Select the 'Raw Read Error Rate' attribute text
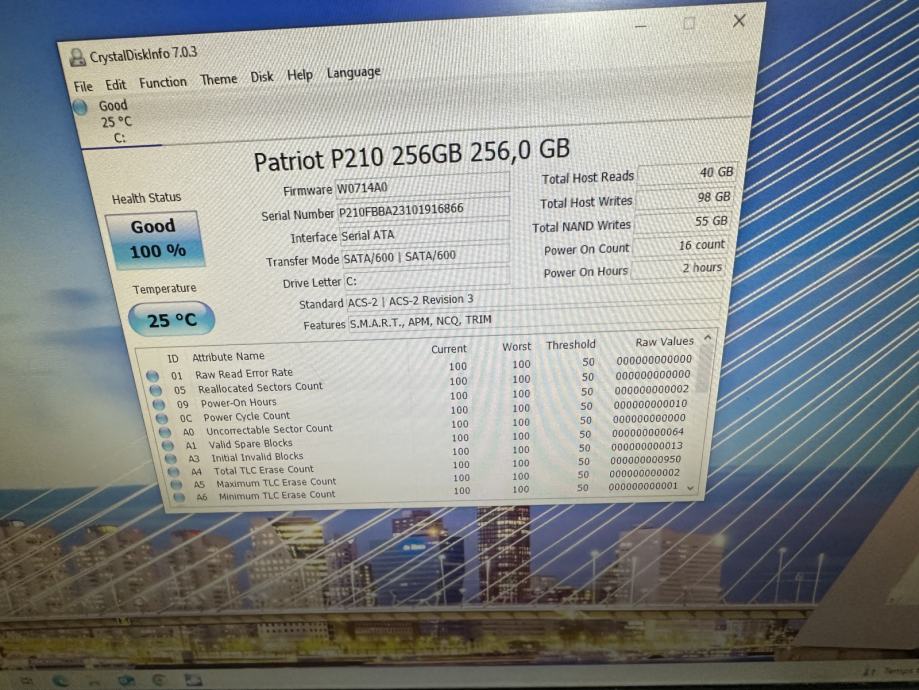 (244, 373)
